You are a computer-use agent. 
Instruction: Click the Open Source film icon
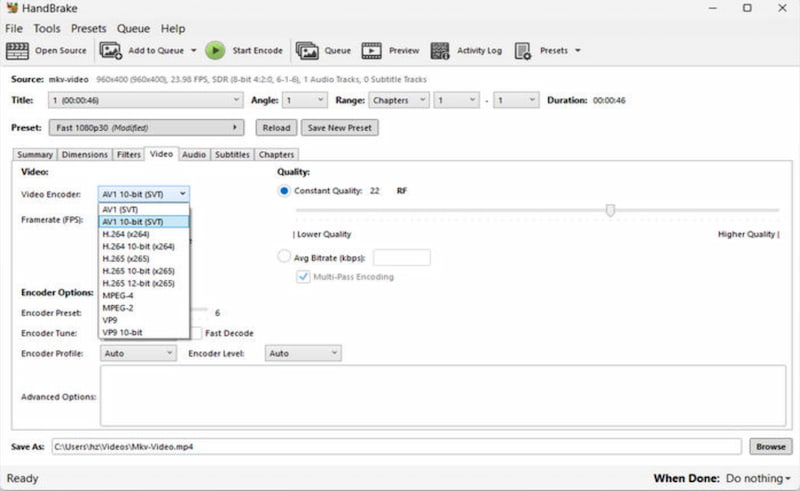(x=17, y=51)
